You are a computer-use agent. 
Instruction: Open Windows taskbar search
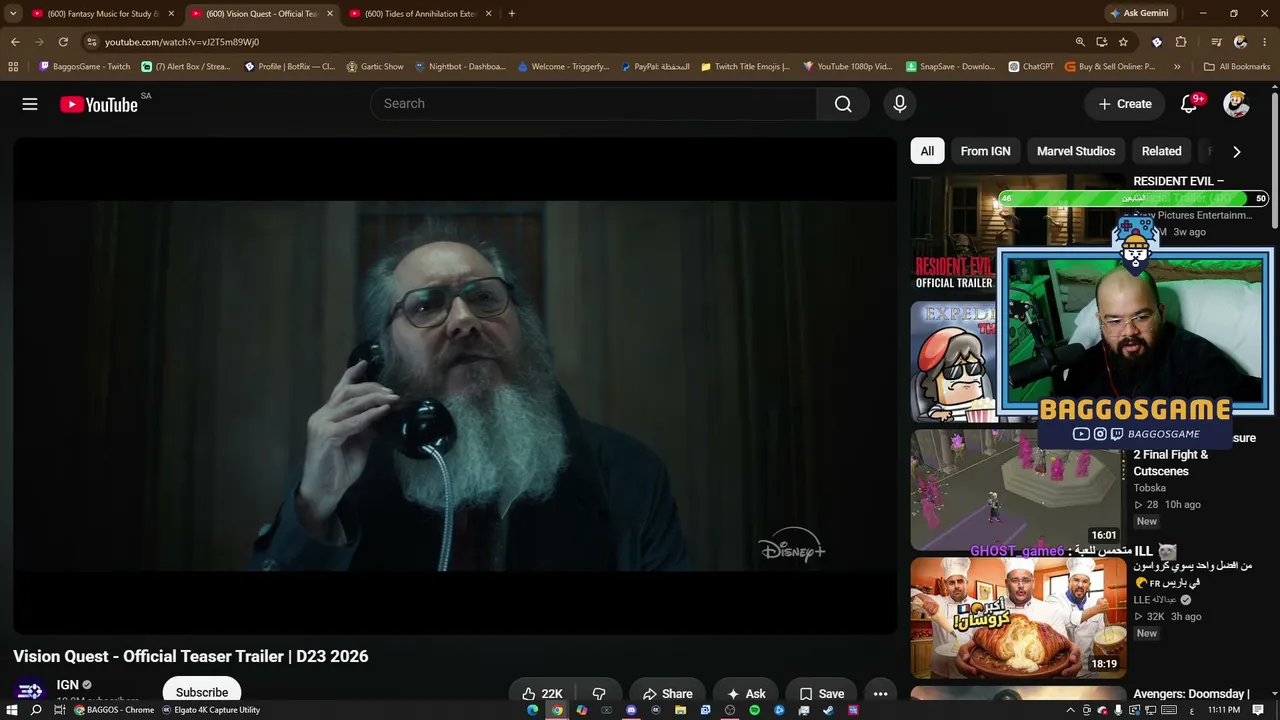(x=36, y=710)
